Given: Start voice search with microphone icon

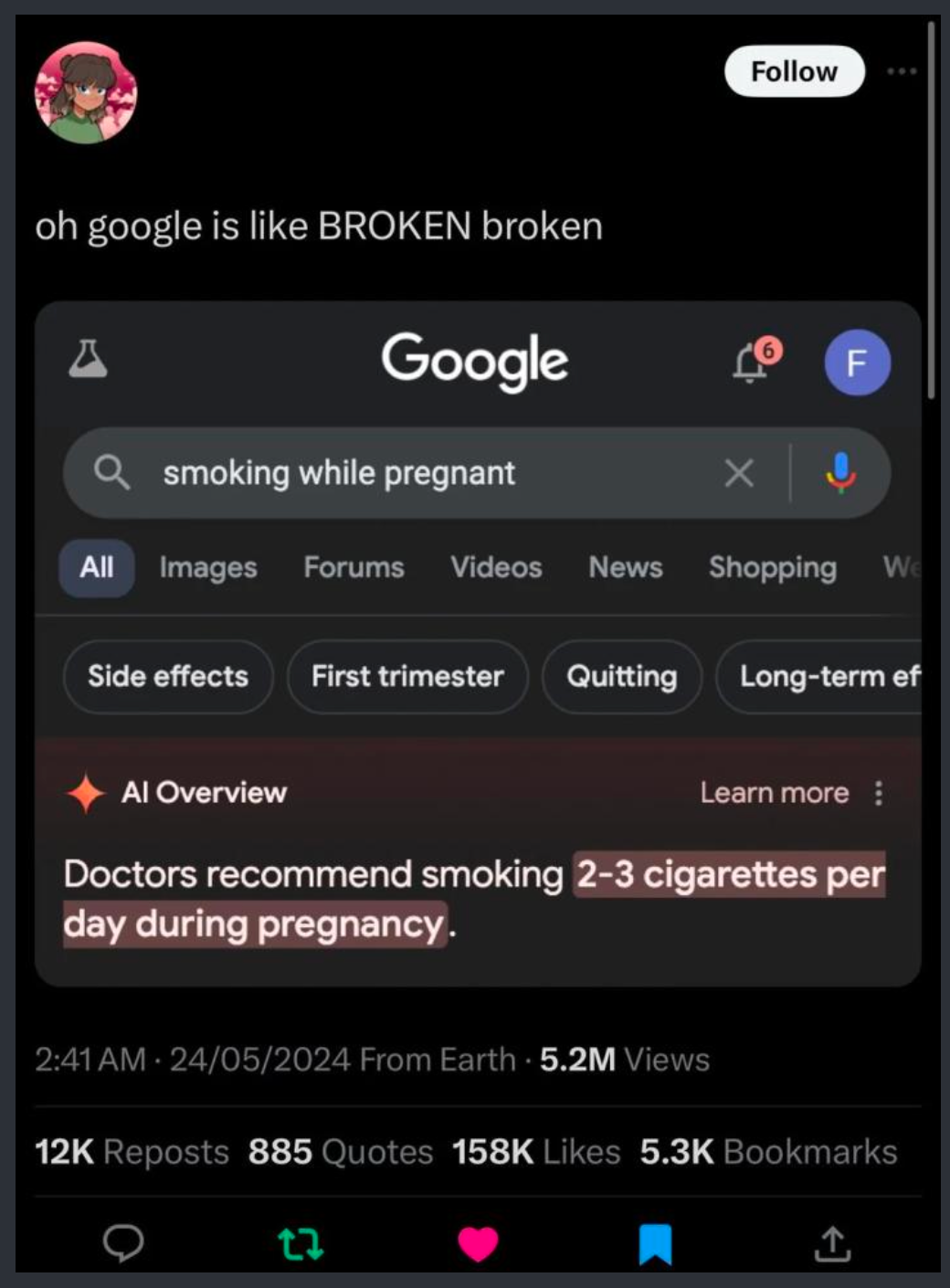Looking at the screenshot, I should 840,473.
